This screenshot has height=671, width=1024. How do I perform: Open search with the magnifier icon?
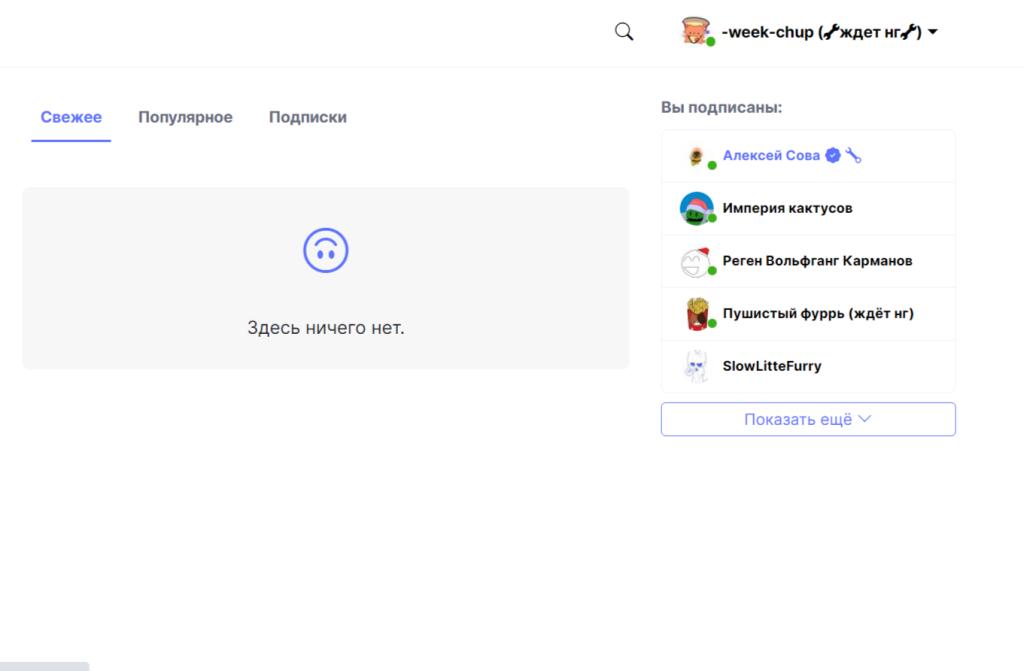click(624, 31)
